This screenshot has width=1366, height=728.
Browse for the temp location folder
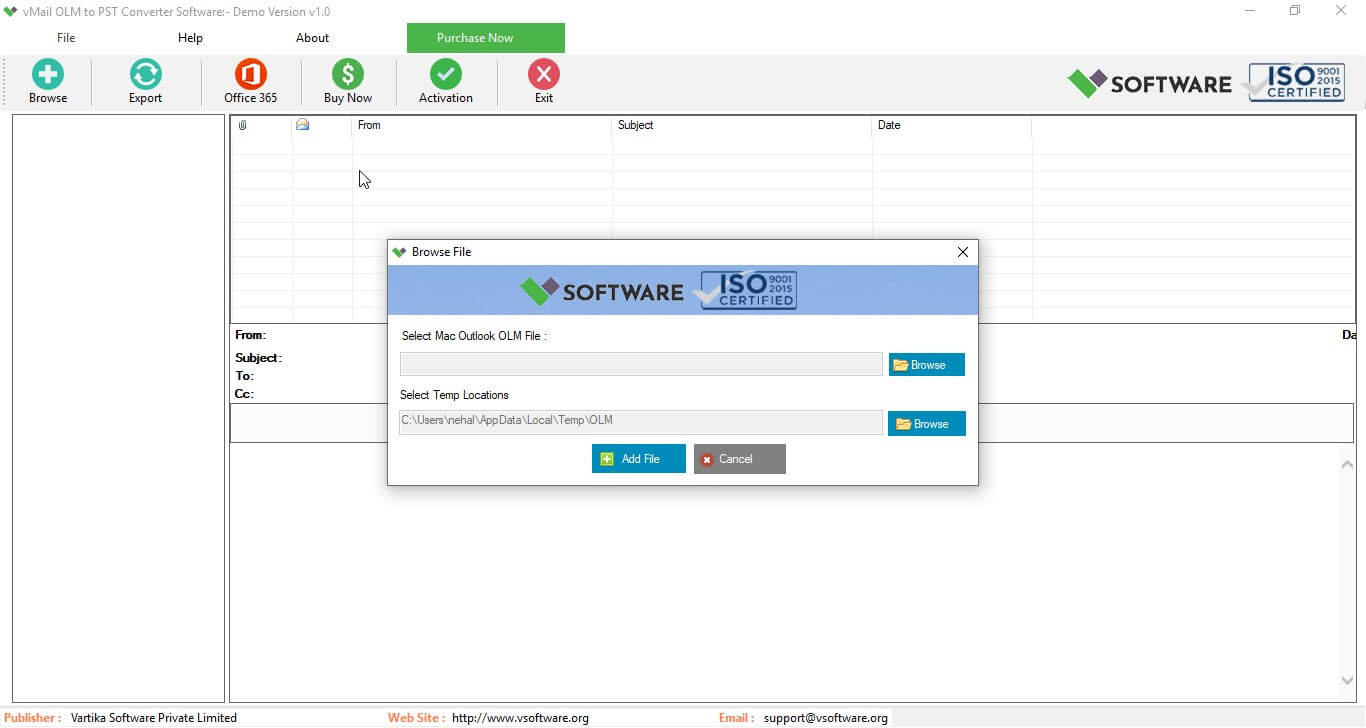pyautogui.click(x=927, y=424)
